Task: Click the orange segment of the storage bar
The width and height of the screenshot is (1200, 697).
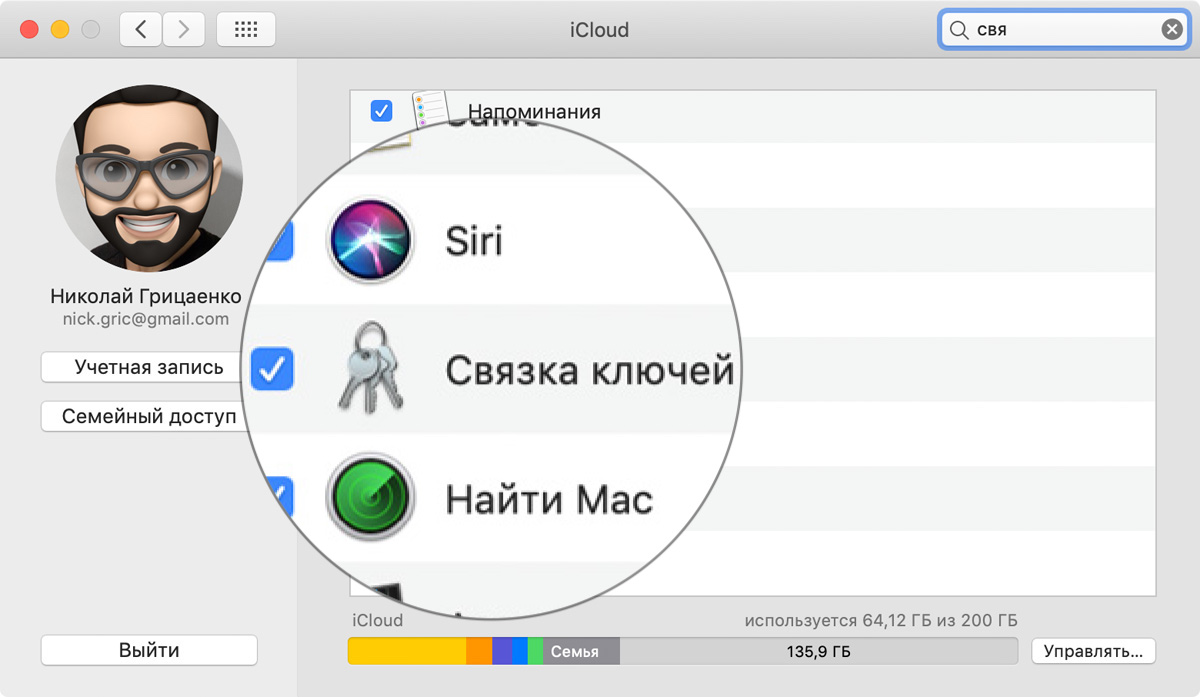Action: pos(479,651)
